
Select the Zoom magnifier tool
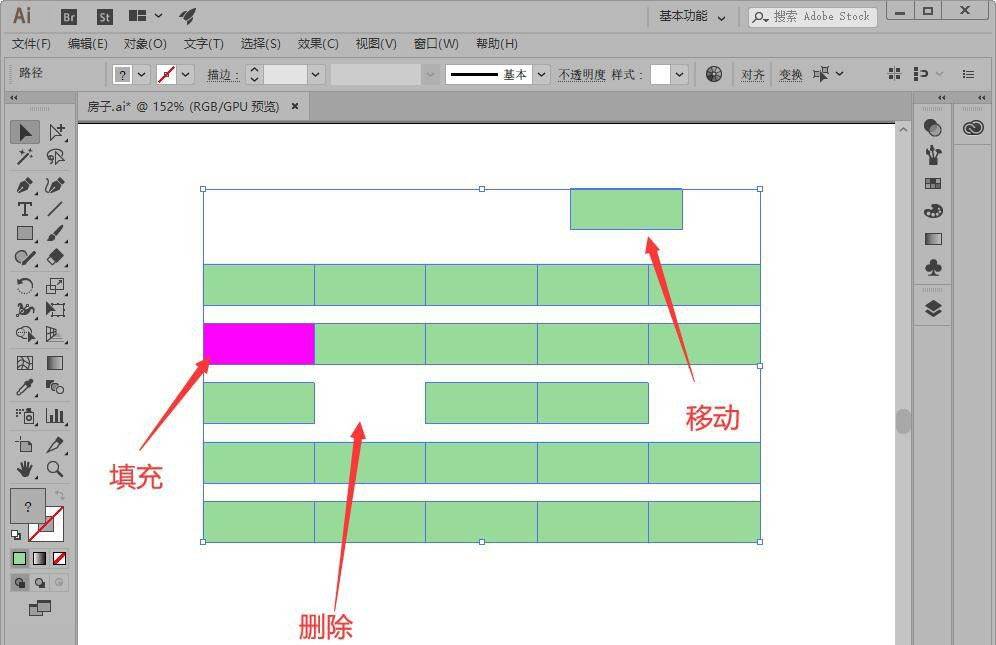pyautogui.click(x=56, y=469)
